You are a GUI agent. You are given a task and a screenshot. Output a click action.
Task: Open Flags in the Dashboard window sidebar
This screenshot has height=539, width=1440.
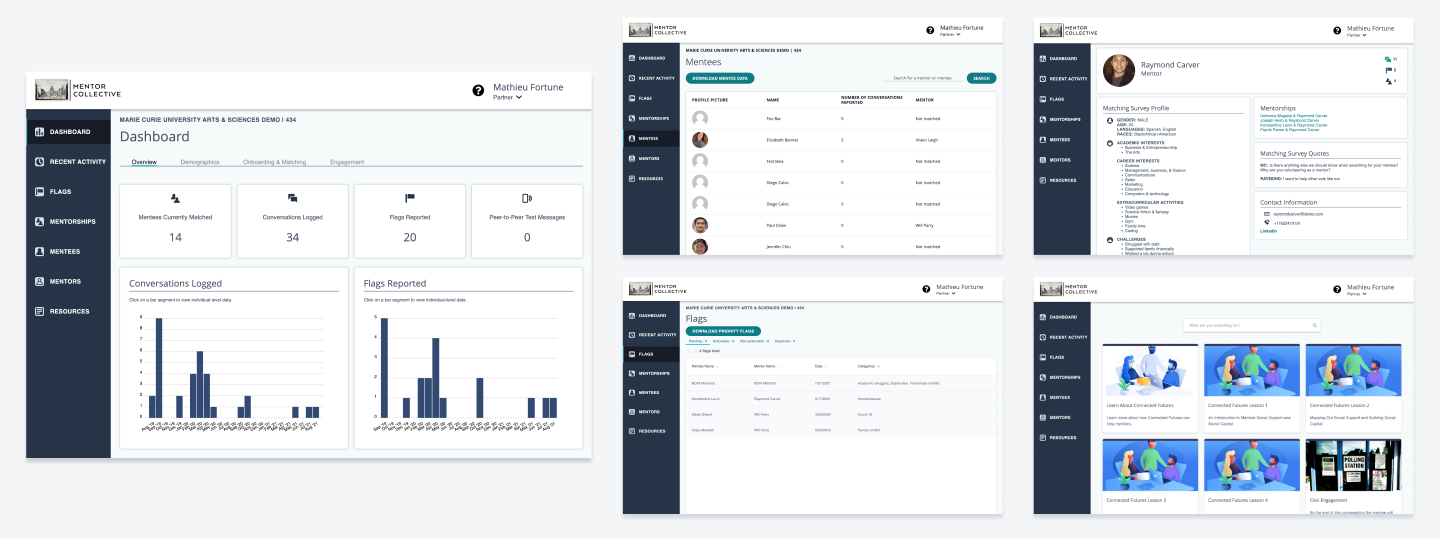[x=69, y=191]
